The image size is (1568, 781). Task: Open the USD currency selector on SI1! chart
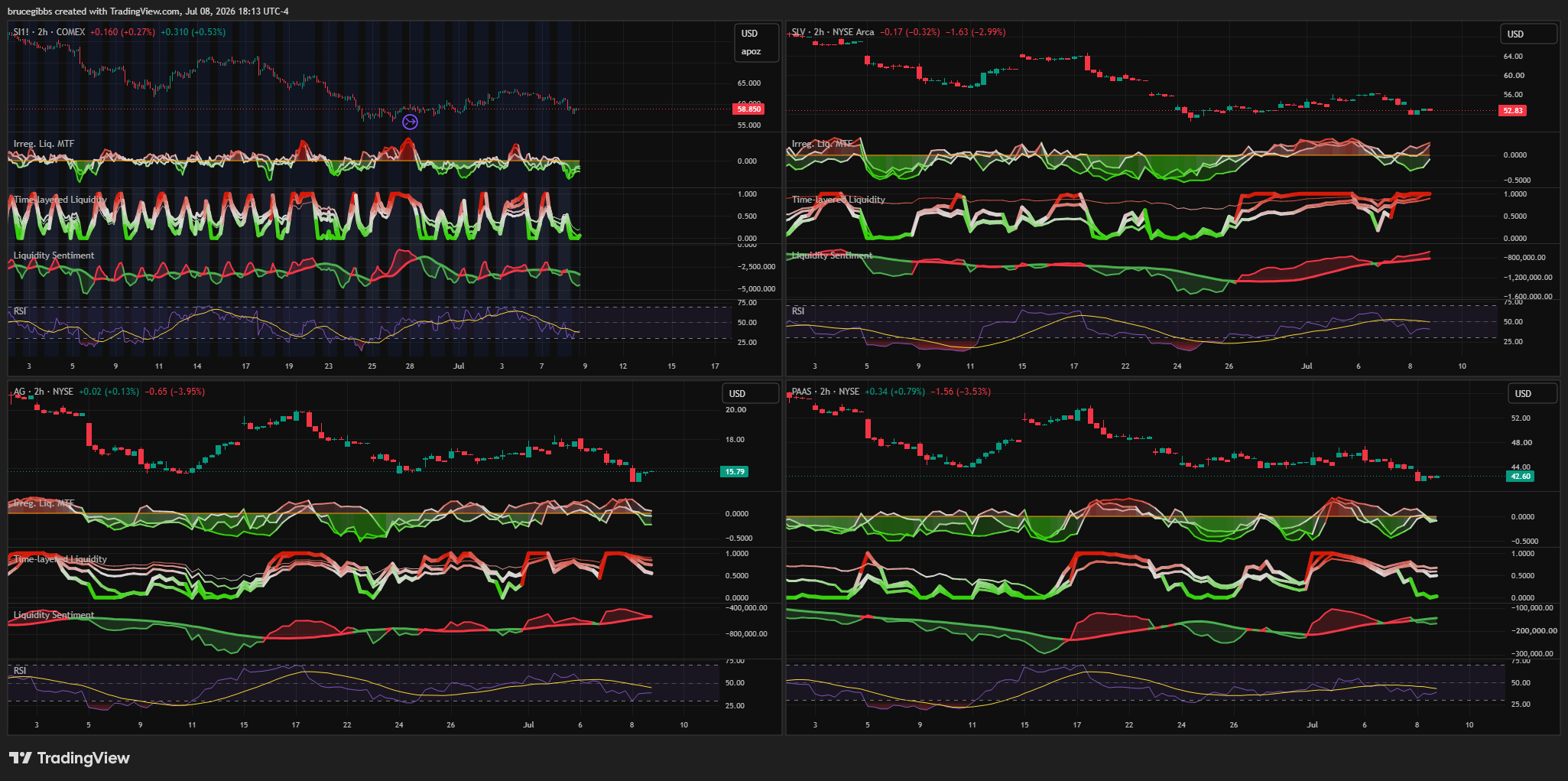[x=749, y=34]
